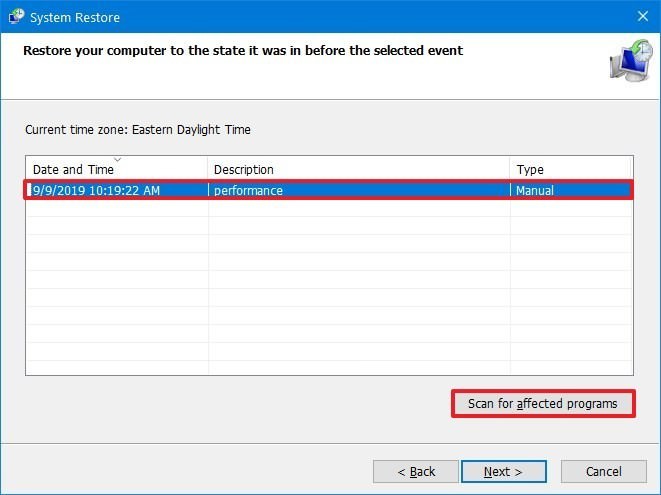Click first empty row below performance entry
661x495 pixels.
pos(330,208)
